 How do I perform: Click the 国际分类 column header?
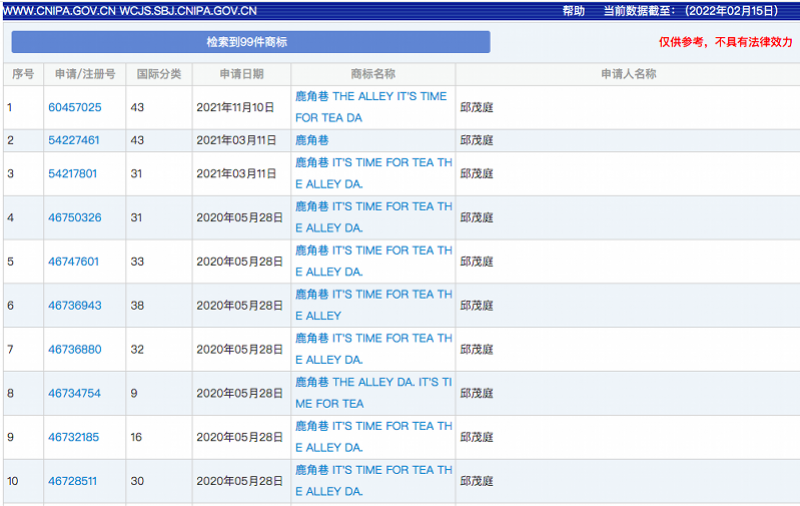click(159, 74)
